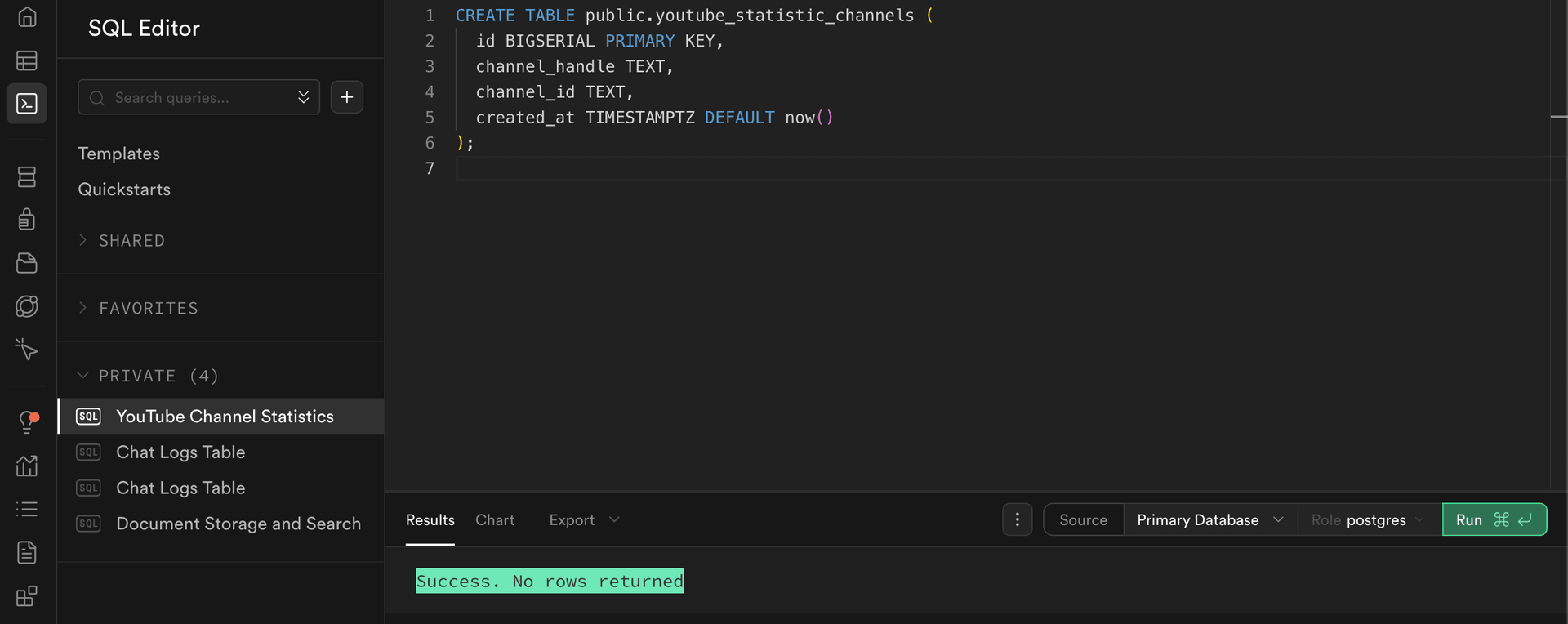Open the Export dropdown menu
This screenshot has height=624, width=1568.
(x=584, y=520)
